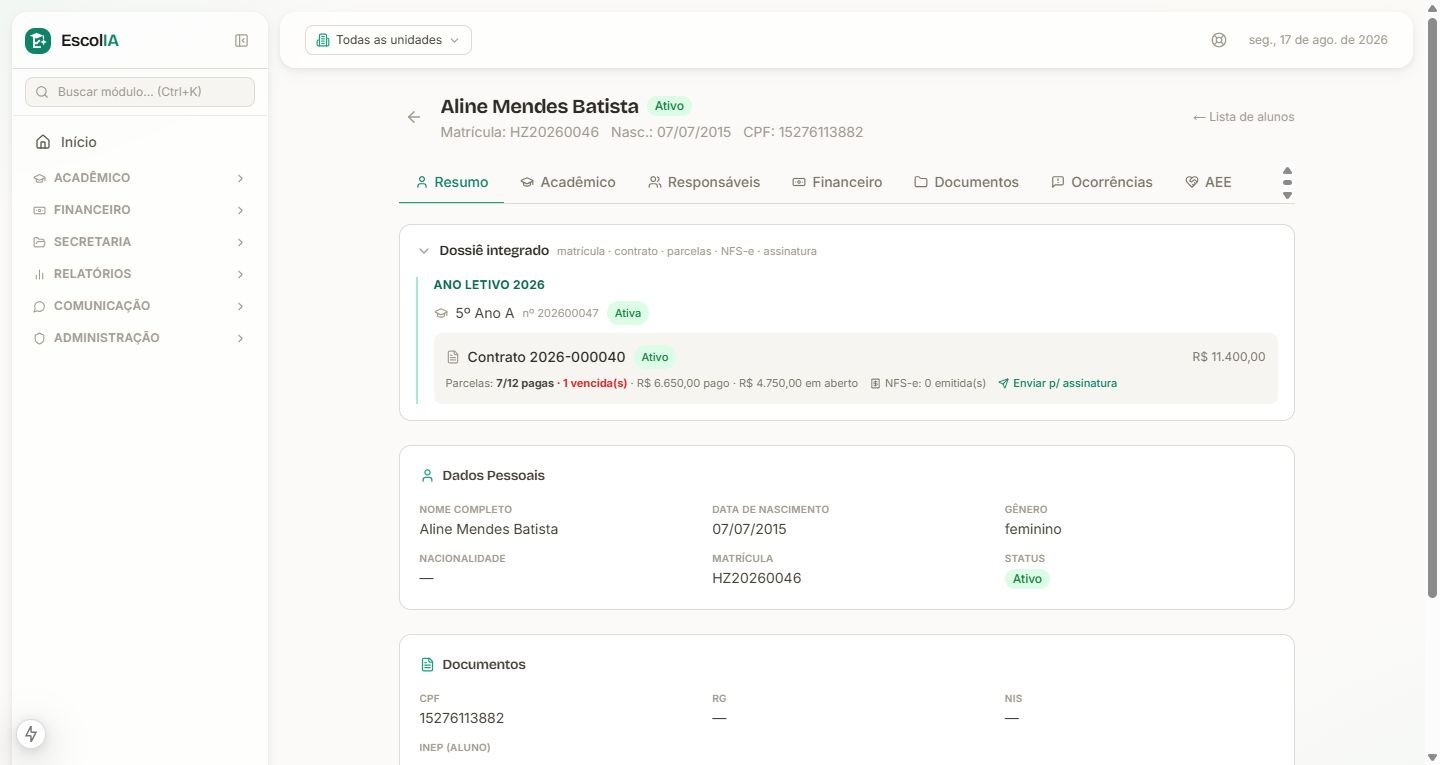Click the file icon in Documentos card header
The height and width of the screenshot is (765, 1440).
428,664
